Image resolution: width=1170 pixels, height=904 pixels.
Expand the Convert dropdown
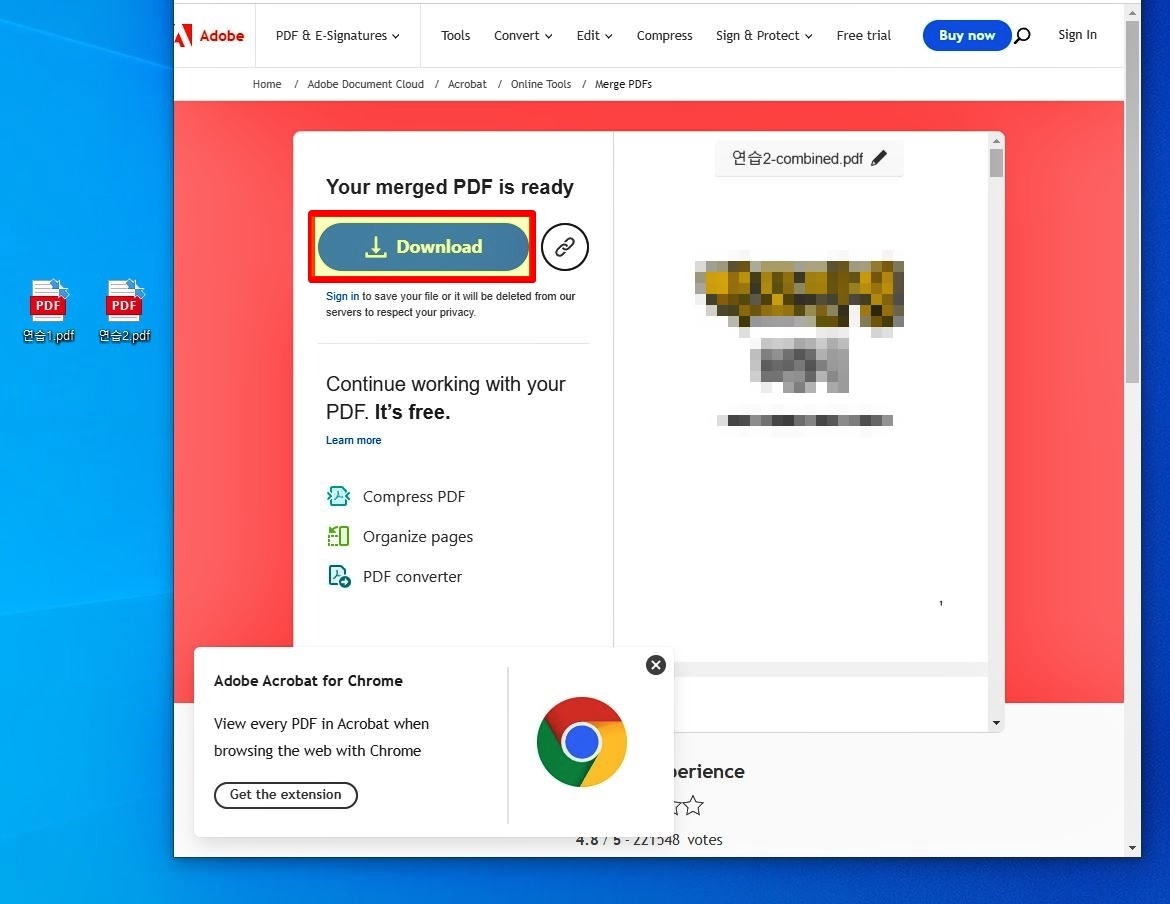[523, 35]
